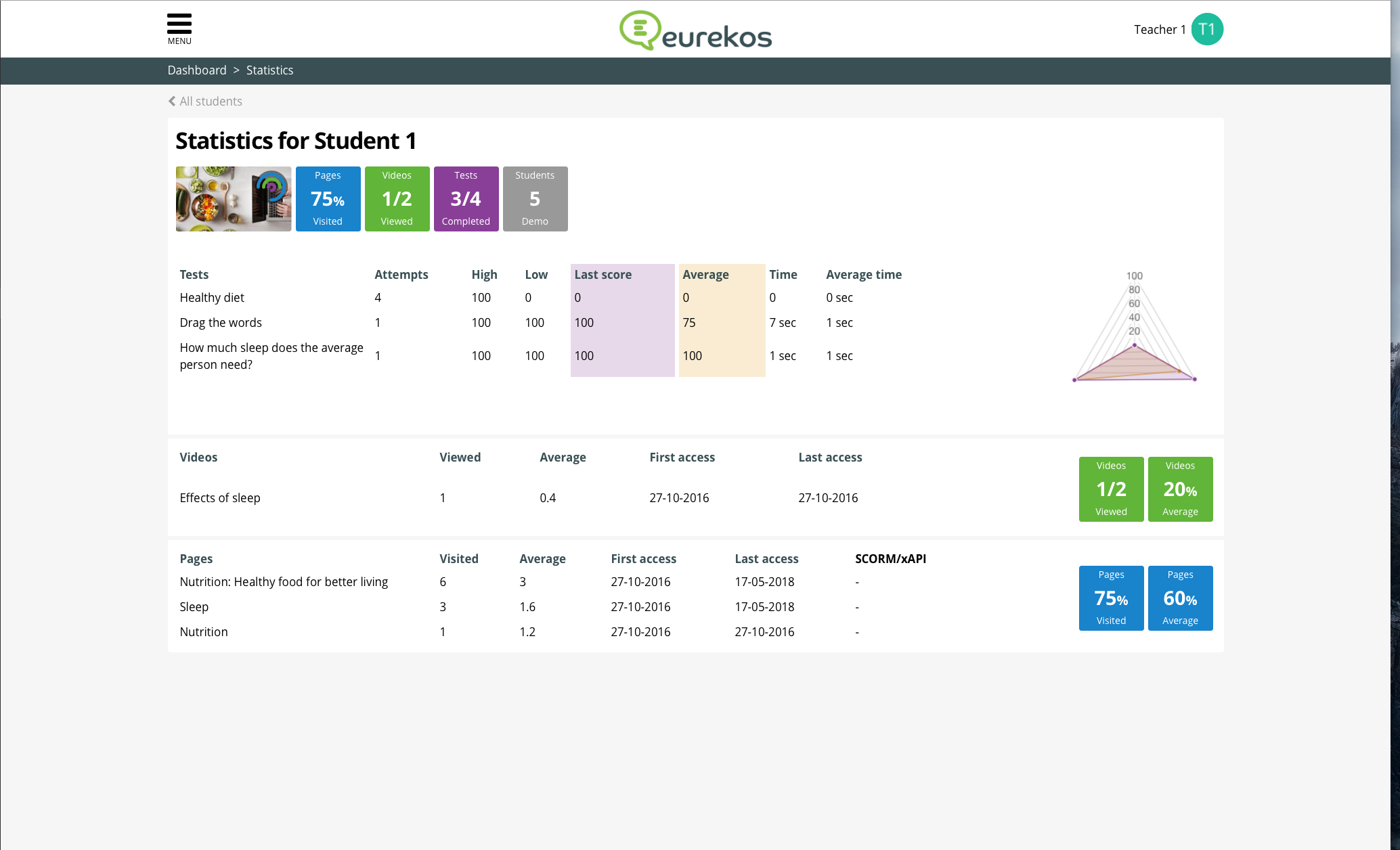Select the Healthy diet test row

(x=212, y=298)
